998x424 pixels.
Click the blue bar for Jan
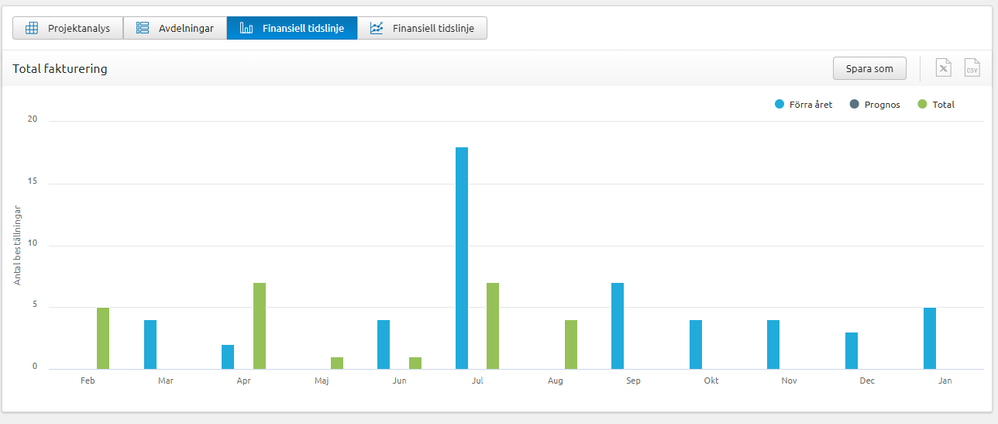pyautogui.click(x=929, y=338)
